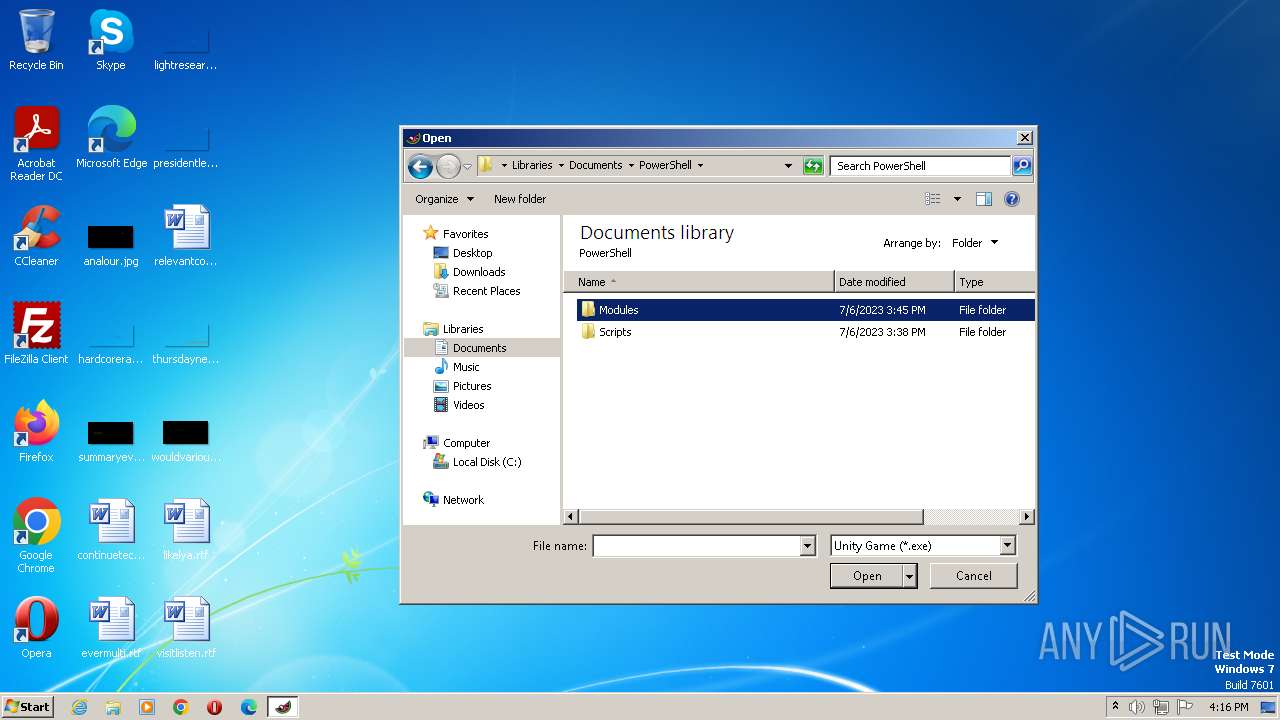Image resolution: width=1280 pixels, height=720 pixels.
Task: Open CCleaner desktop shortcut
Action: [x=36, y=236]
